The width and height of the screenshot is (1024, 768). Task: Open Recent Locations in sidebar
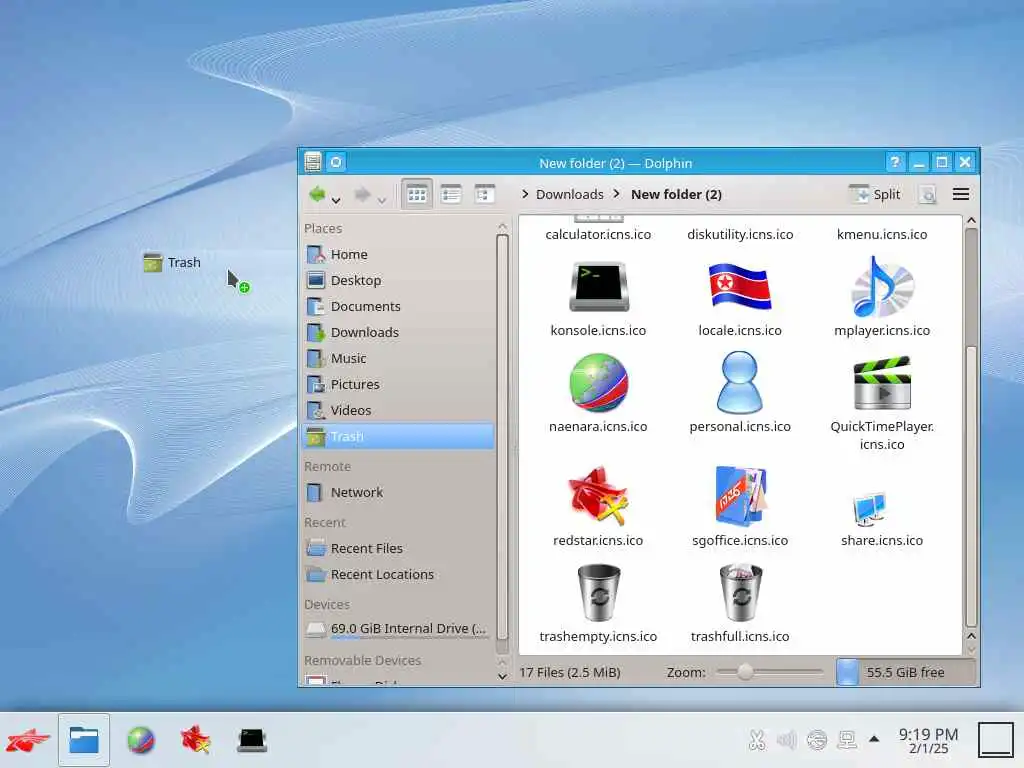coord(399,575)
